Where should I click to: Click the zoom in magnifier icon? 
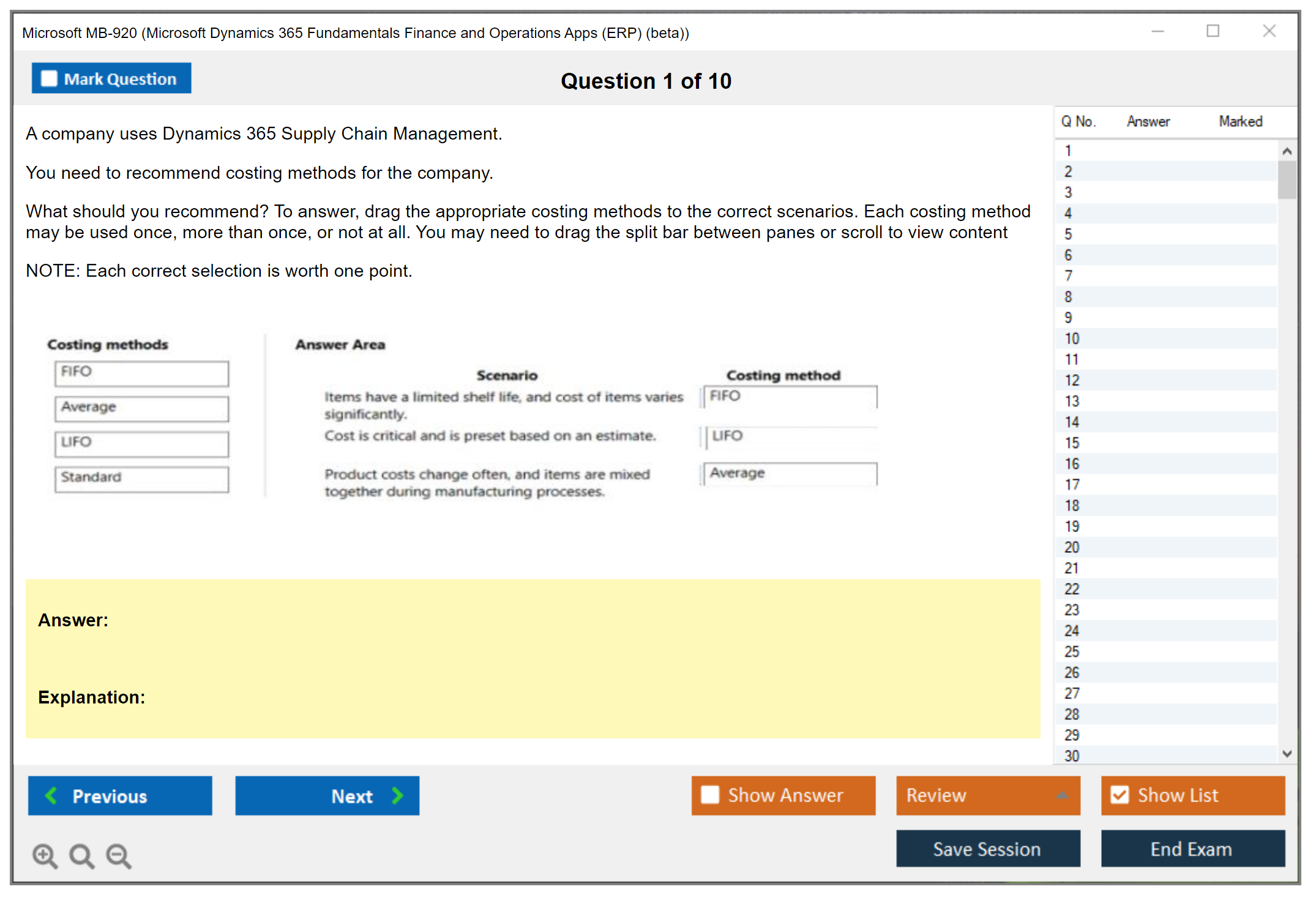[45, 855]
